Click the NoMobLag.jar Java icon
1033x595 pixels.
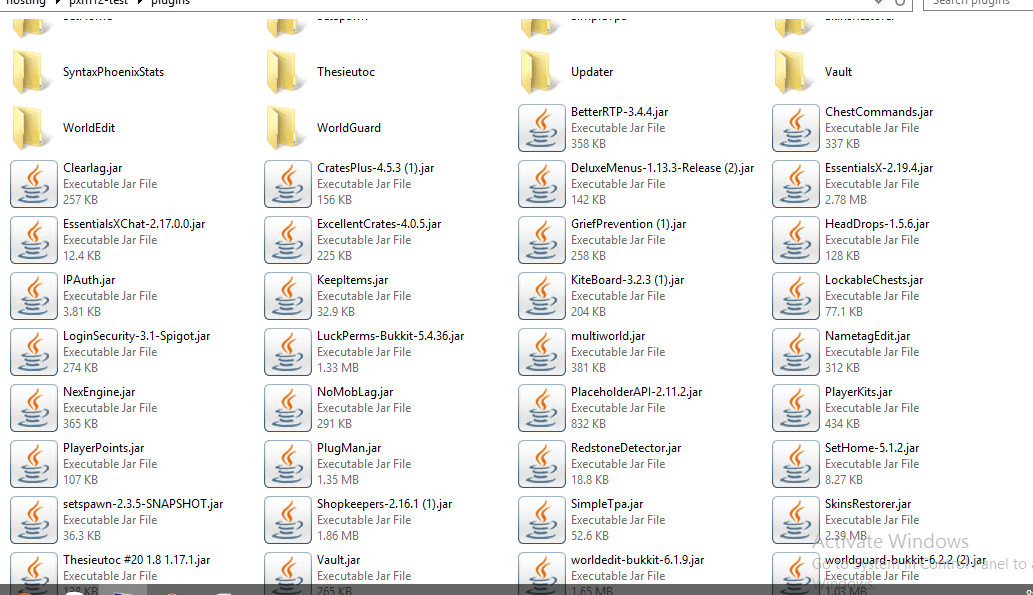coord(288,408)
